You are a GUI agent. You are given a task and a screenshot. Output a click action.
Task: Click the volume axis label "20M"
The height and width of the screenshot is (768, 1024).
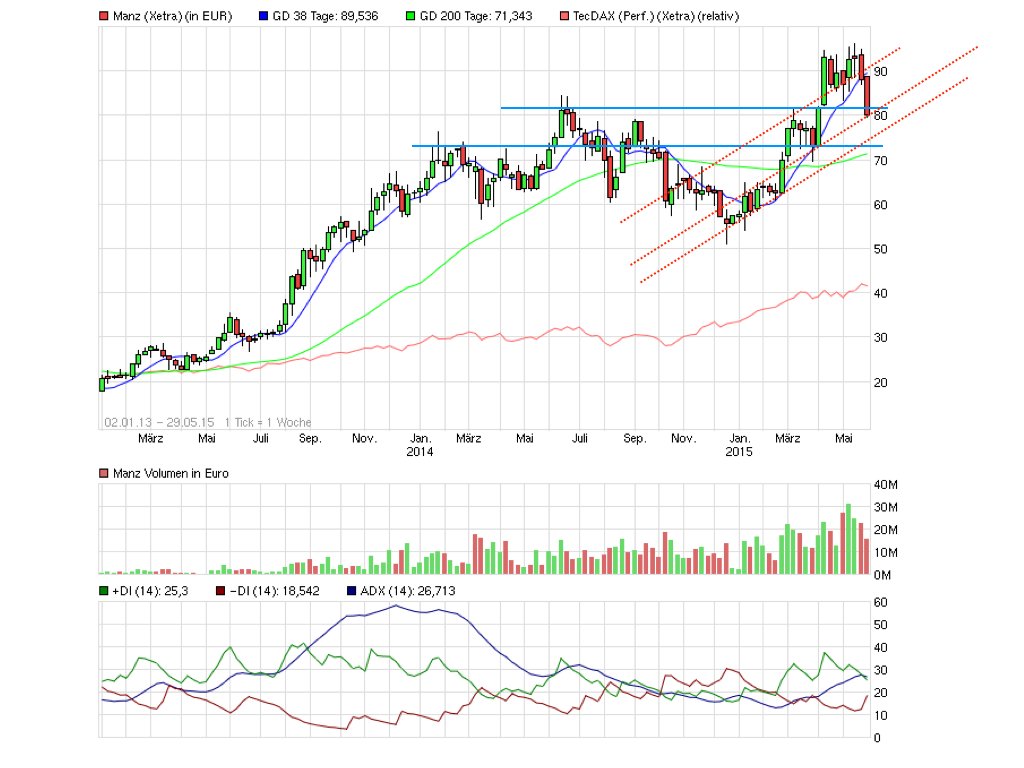click(886, 530)
